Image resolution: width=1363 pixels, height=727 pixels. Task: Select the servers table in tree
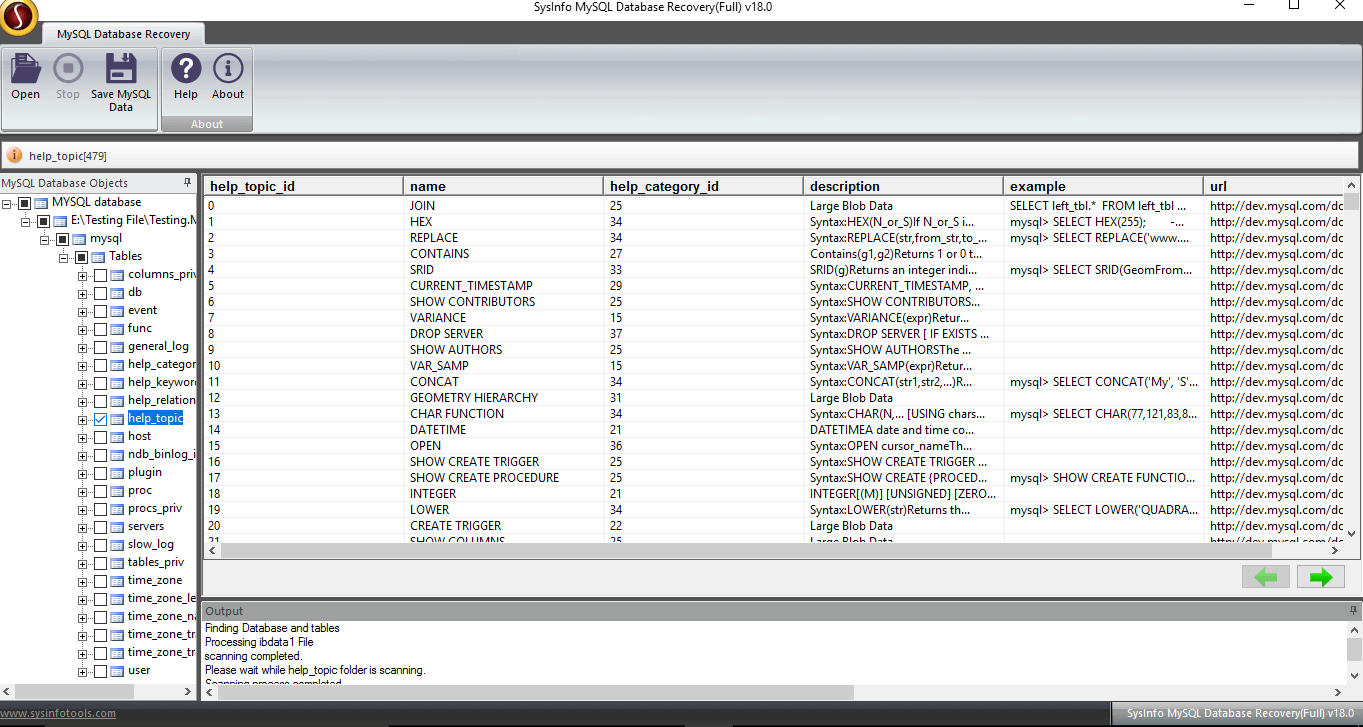pyautogui.click(x=146, y=526)
